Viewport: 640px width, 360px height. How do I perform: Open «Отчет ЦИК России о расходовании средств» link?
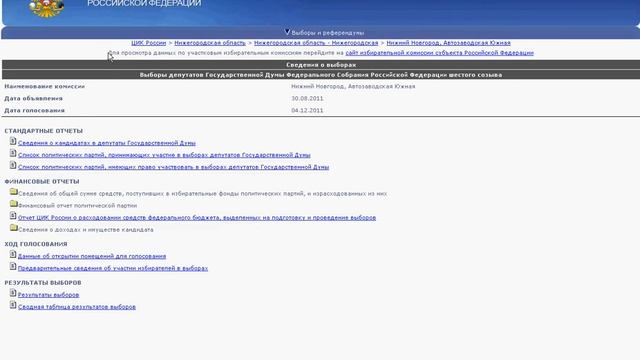click(x=197, y=218)
